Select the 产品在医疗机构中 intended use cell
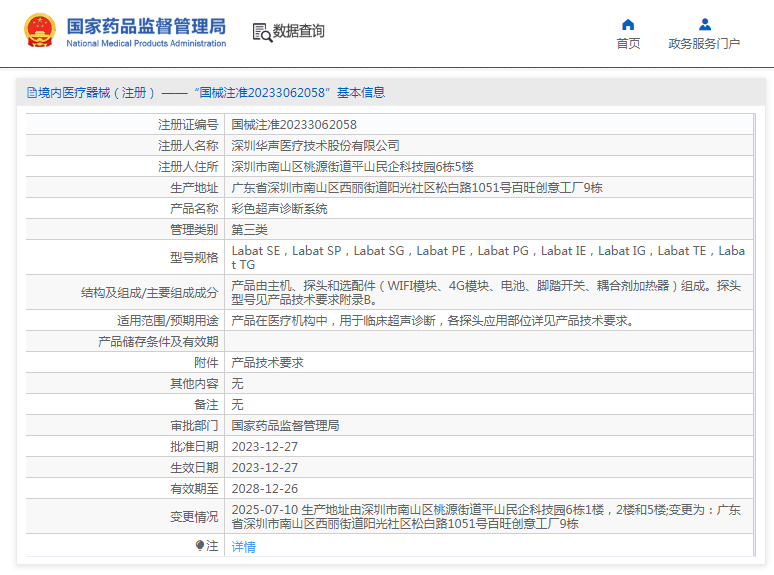Viewport: 774px width, 575px height. (x=489, y=321)
